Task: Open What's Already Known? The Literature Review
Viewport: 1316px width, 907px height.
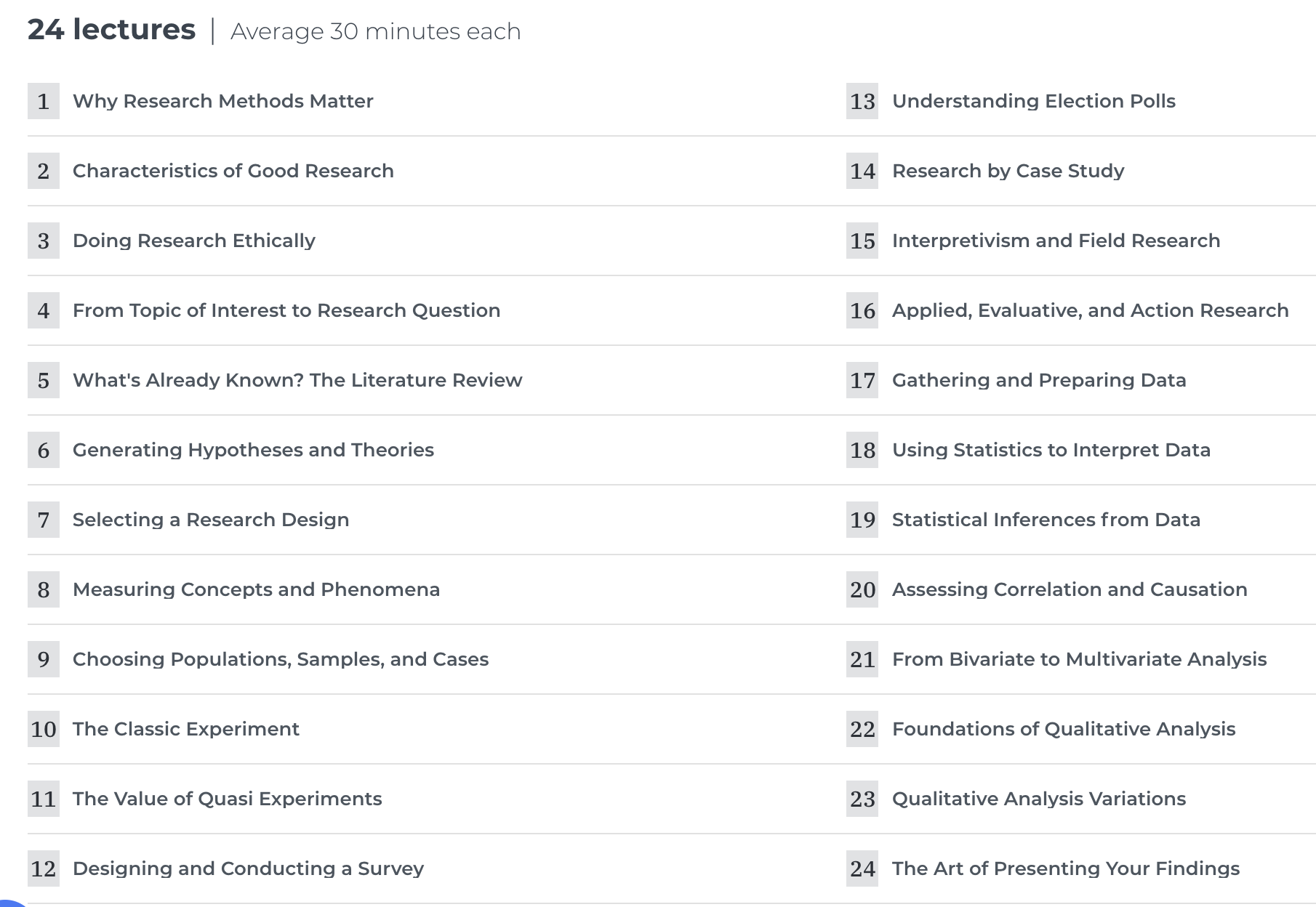Action: (x=297, y=380)
